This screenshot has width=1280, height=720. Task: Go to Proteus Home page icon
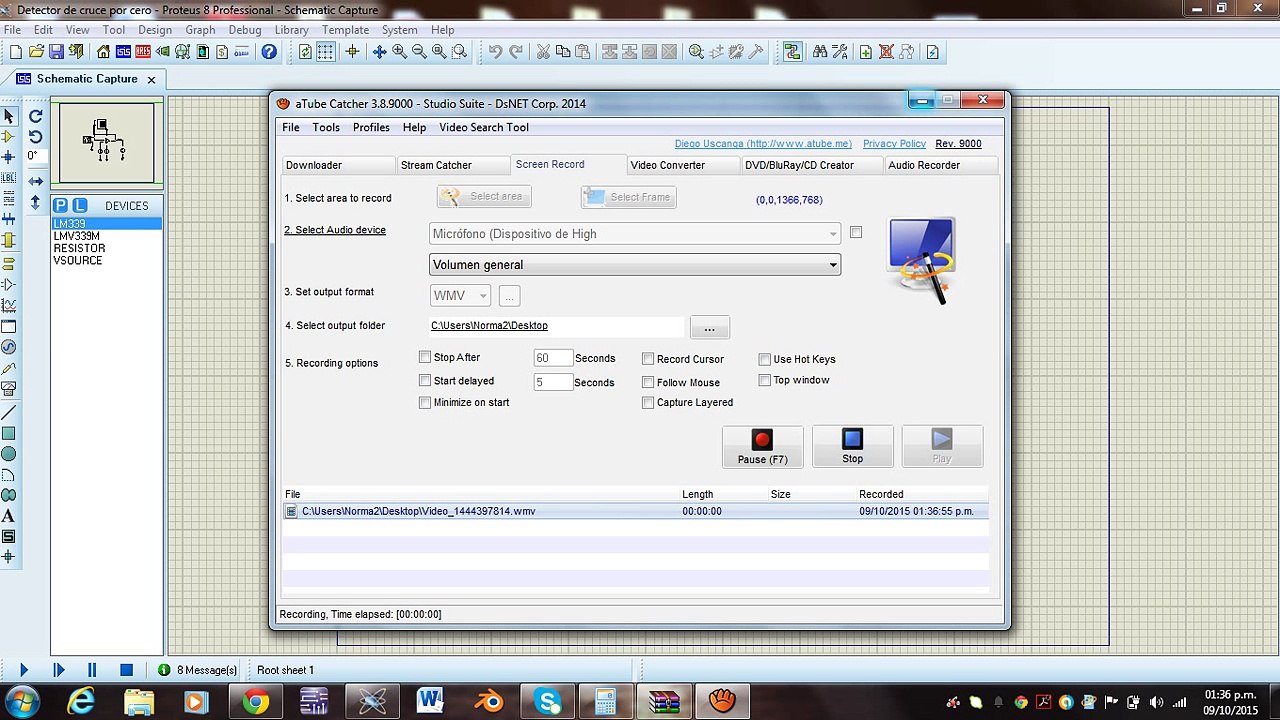[x=104, y=52]
